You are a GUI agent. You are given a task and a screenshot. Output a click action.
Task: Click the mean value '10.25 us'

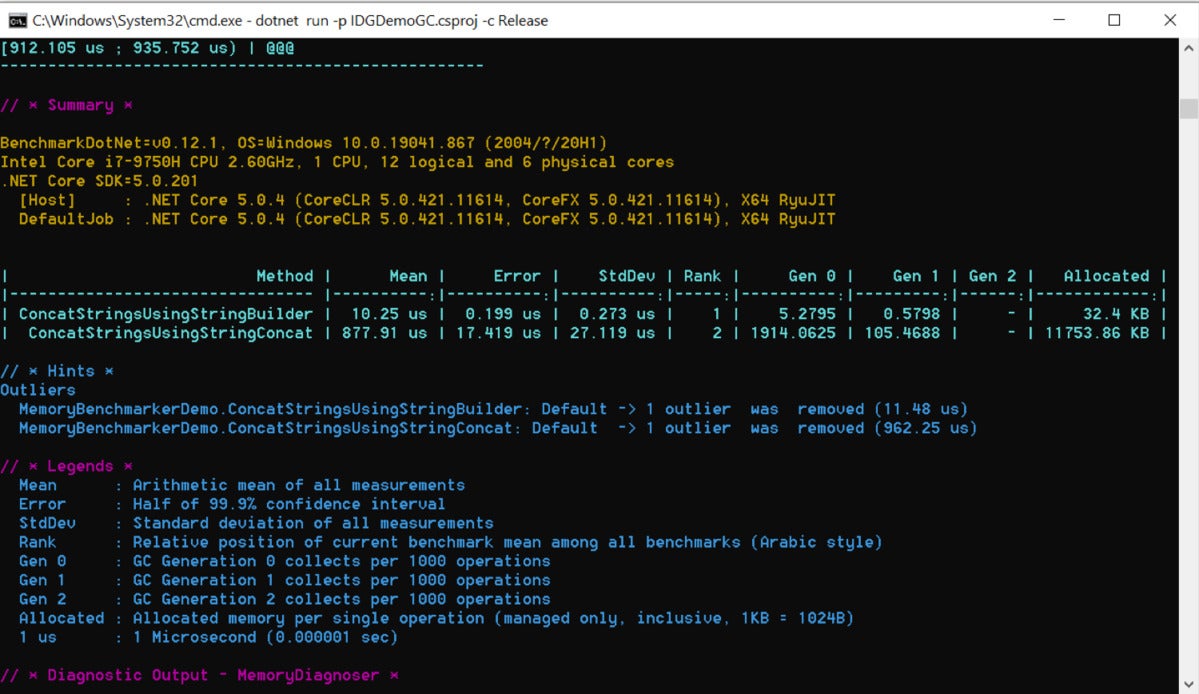[389, 314]
